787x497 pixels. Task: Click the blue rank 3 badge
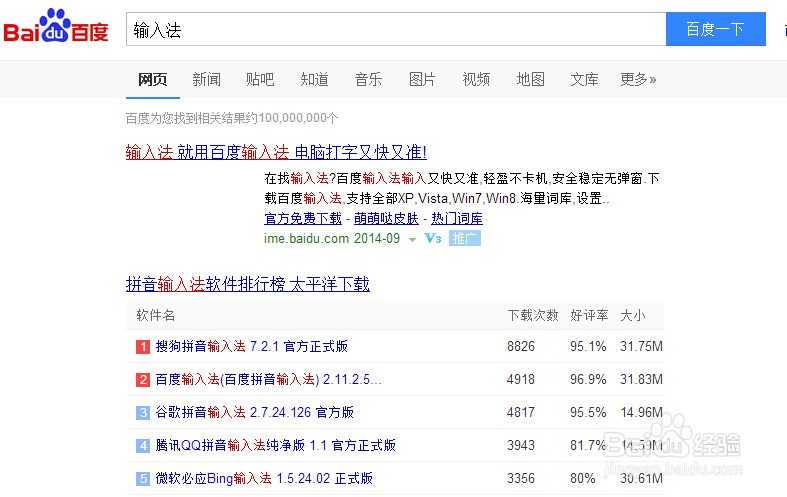click(143, 413)
